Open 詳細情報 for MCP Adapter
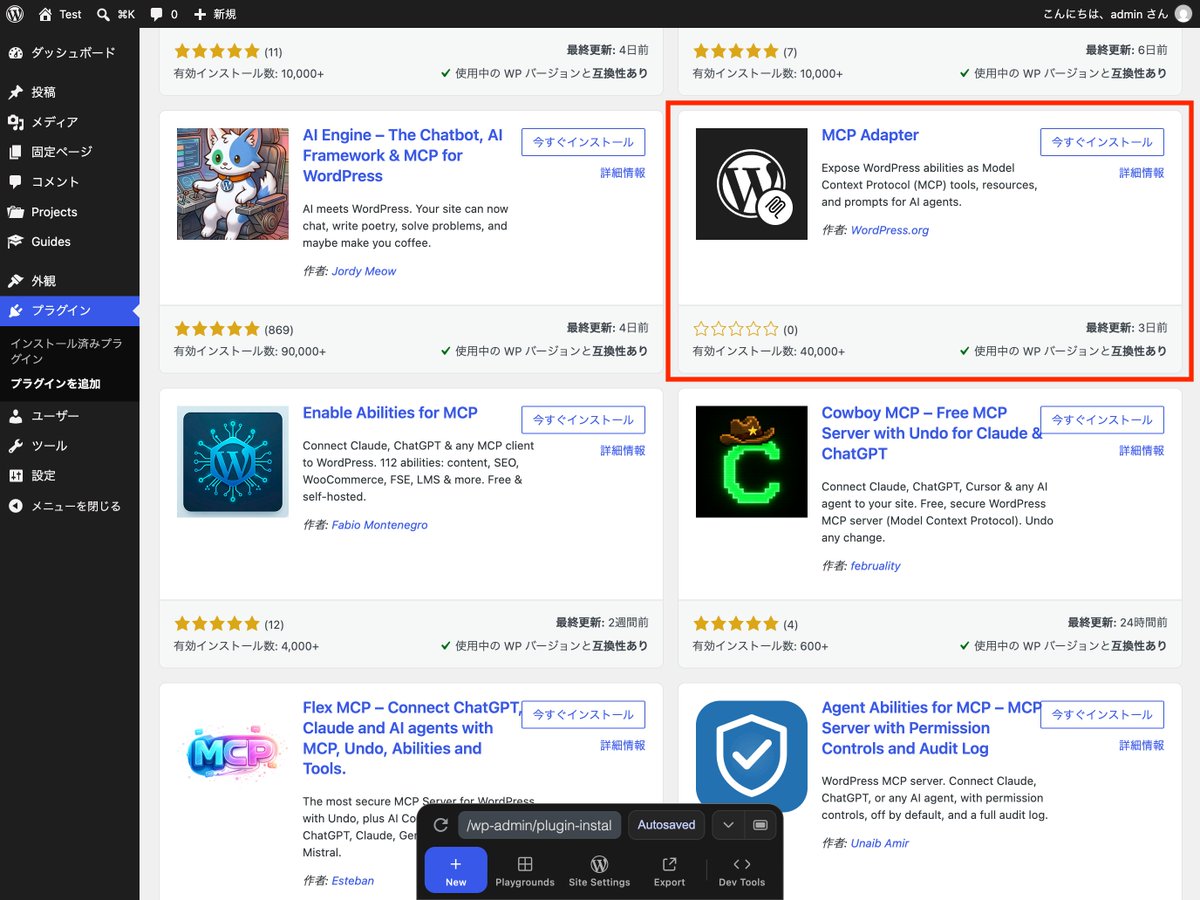Viewport: 1200px width, 900px height. pos(1142,173)
